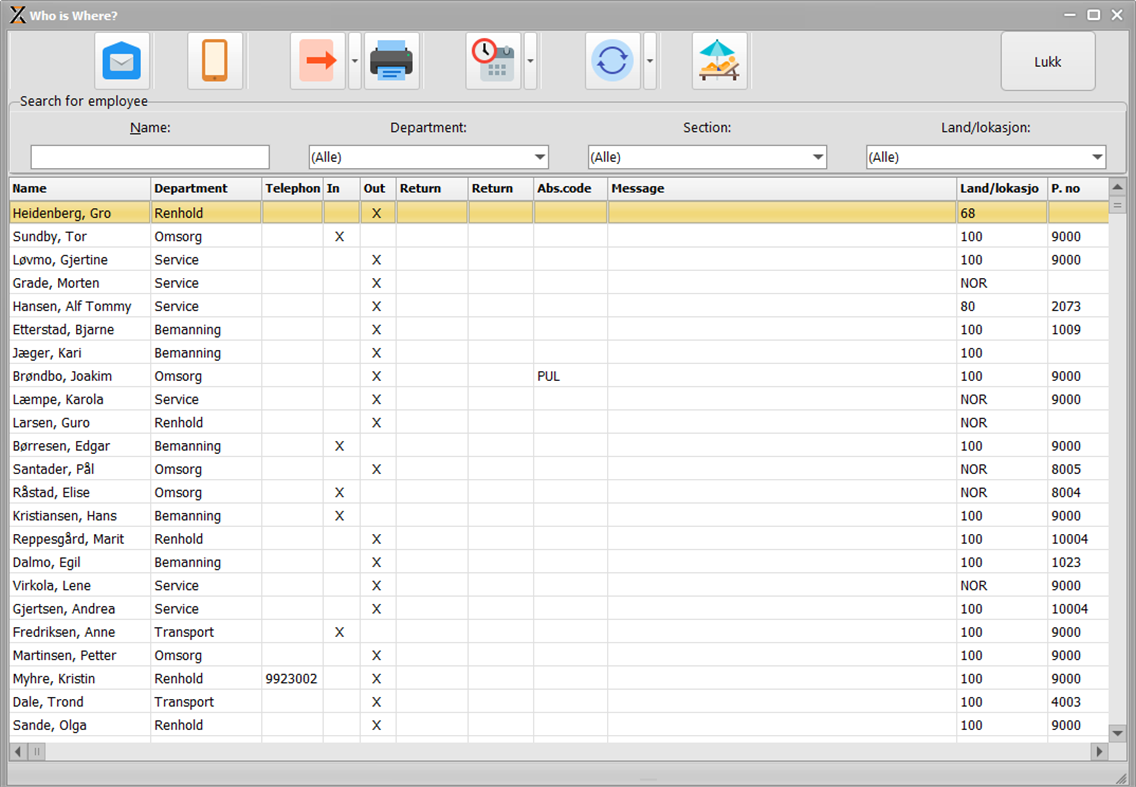Open the email message icon
Screen dimensions: 1136x787
tap(122, 60)
